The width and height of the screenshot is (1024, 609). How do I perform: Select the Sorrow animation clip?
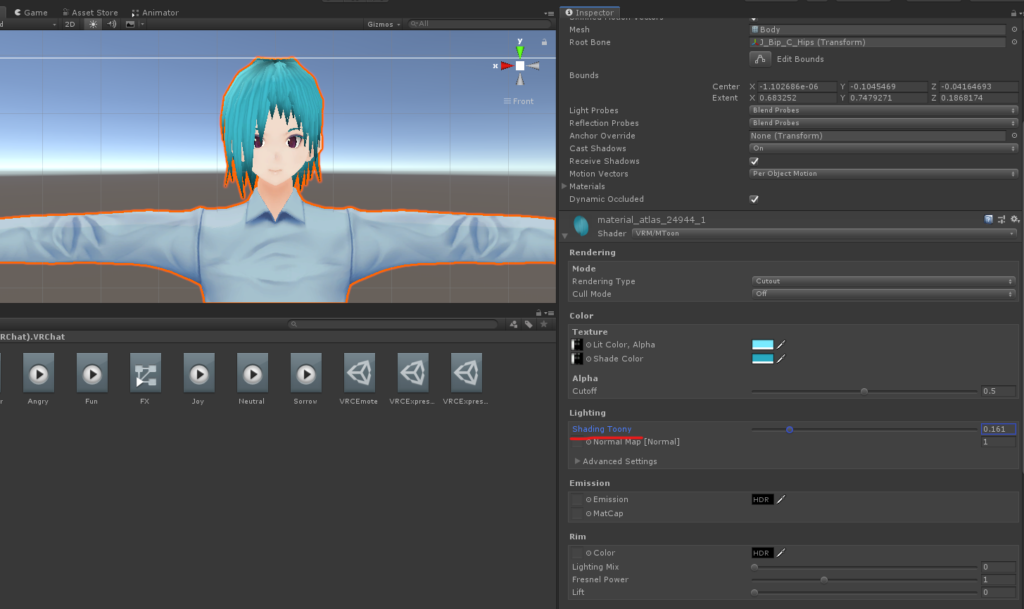click(x=306, y=373)
